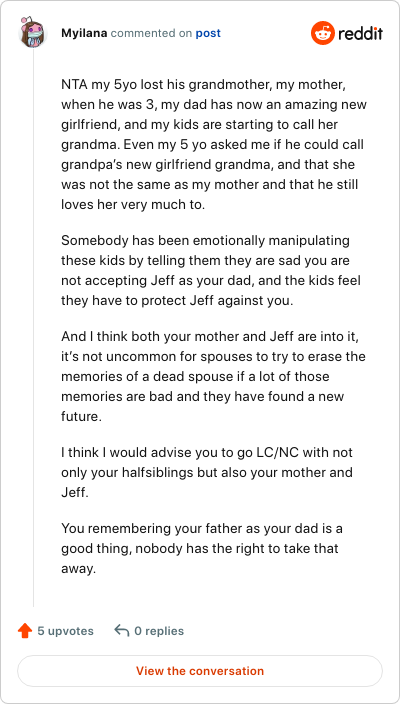400x704 pixels.
Task: Select the "0 replies" label
Action: [159, 631]
